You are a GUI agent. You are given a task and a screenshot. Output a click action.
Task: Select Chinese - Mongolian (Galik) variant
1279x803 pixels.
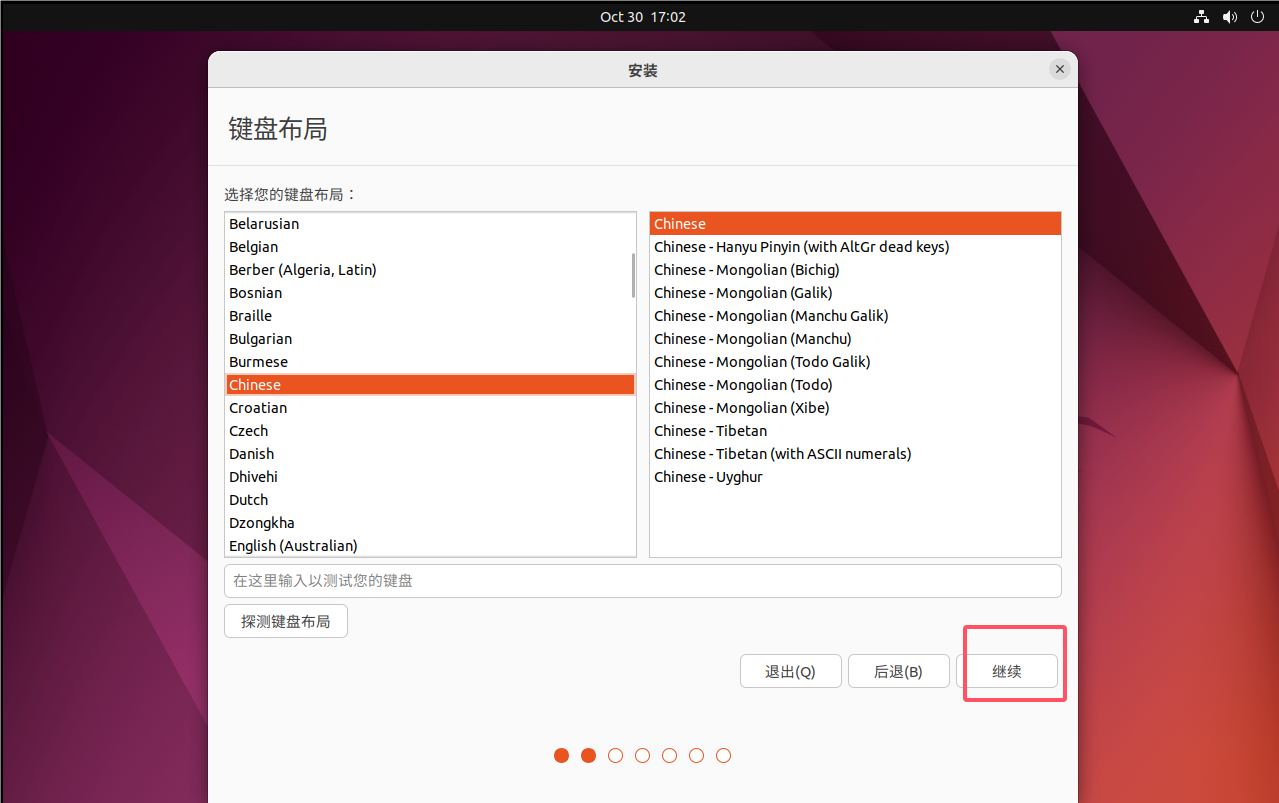(855, 293)
